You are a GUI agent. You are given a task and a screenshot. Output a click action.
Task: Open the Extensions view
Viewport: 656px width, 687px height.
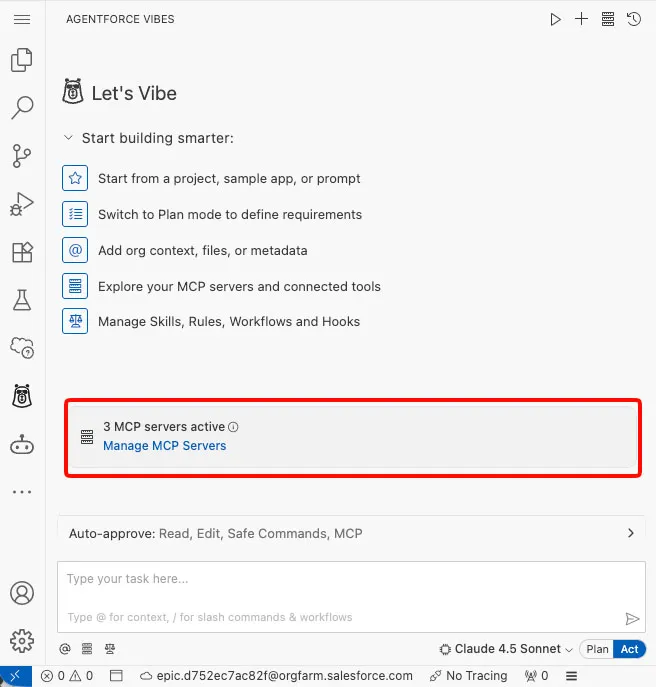pyautogui.click(x=22, y=252)
